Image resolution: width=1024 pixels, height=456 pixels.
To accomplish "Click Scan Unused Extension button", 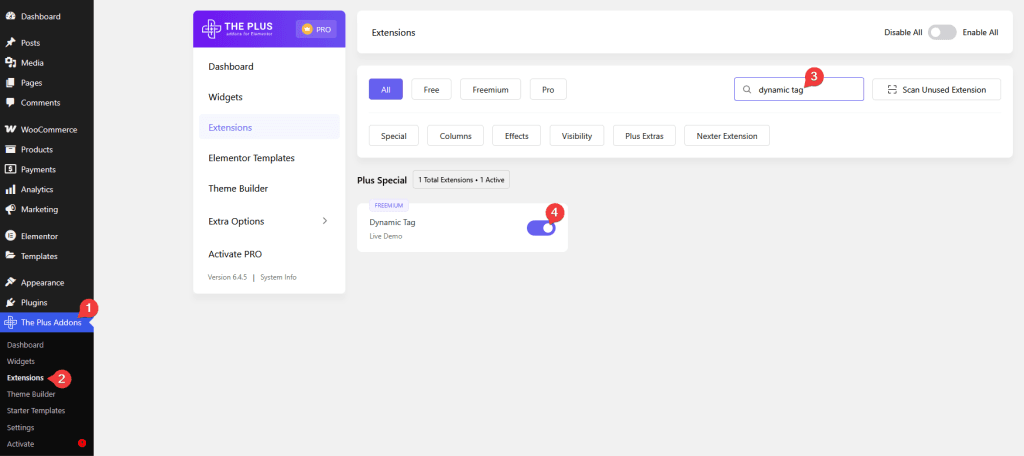I will click(x=936, y=90).
